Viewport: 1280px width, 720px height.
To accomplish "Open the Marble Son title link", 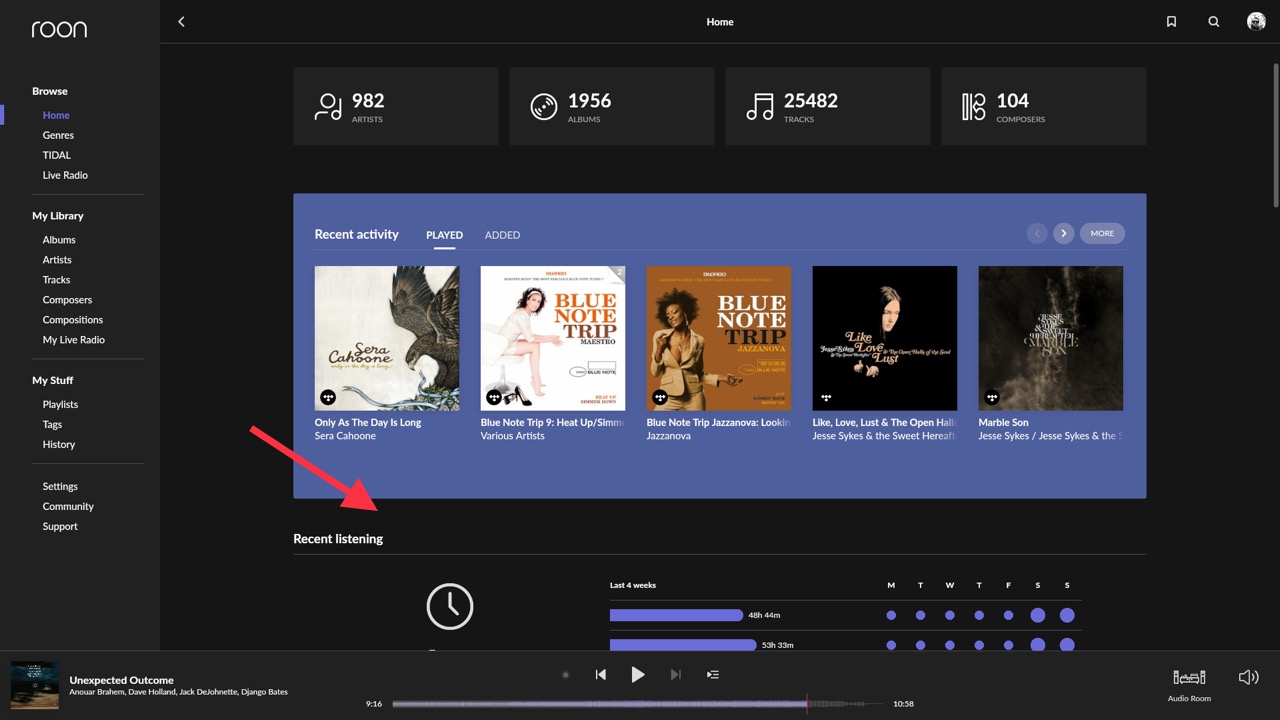I will pos(1004,422).
